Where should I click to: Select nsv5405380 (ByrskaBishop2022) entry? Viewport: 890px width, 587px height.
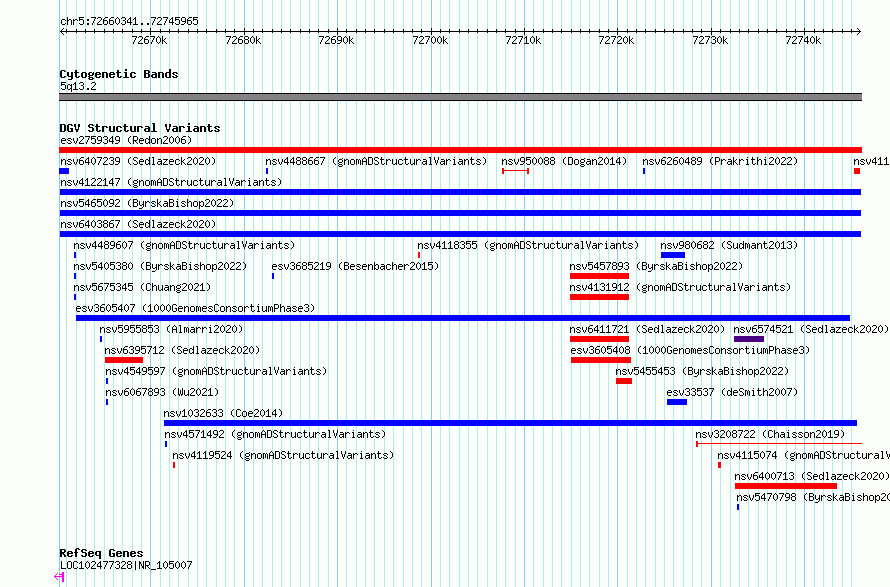[160, 266]
